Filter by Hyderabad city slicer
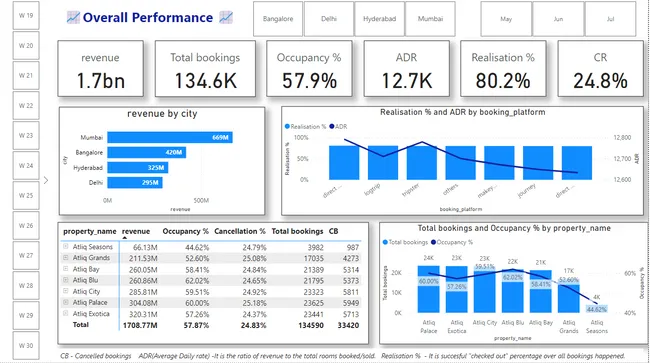Screen dimensions: 650x363 coord(379,19)
